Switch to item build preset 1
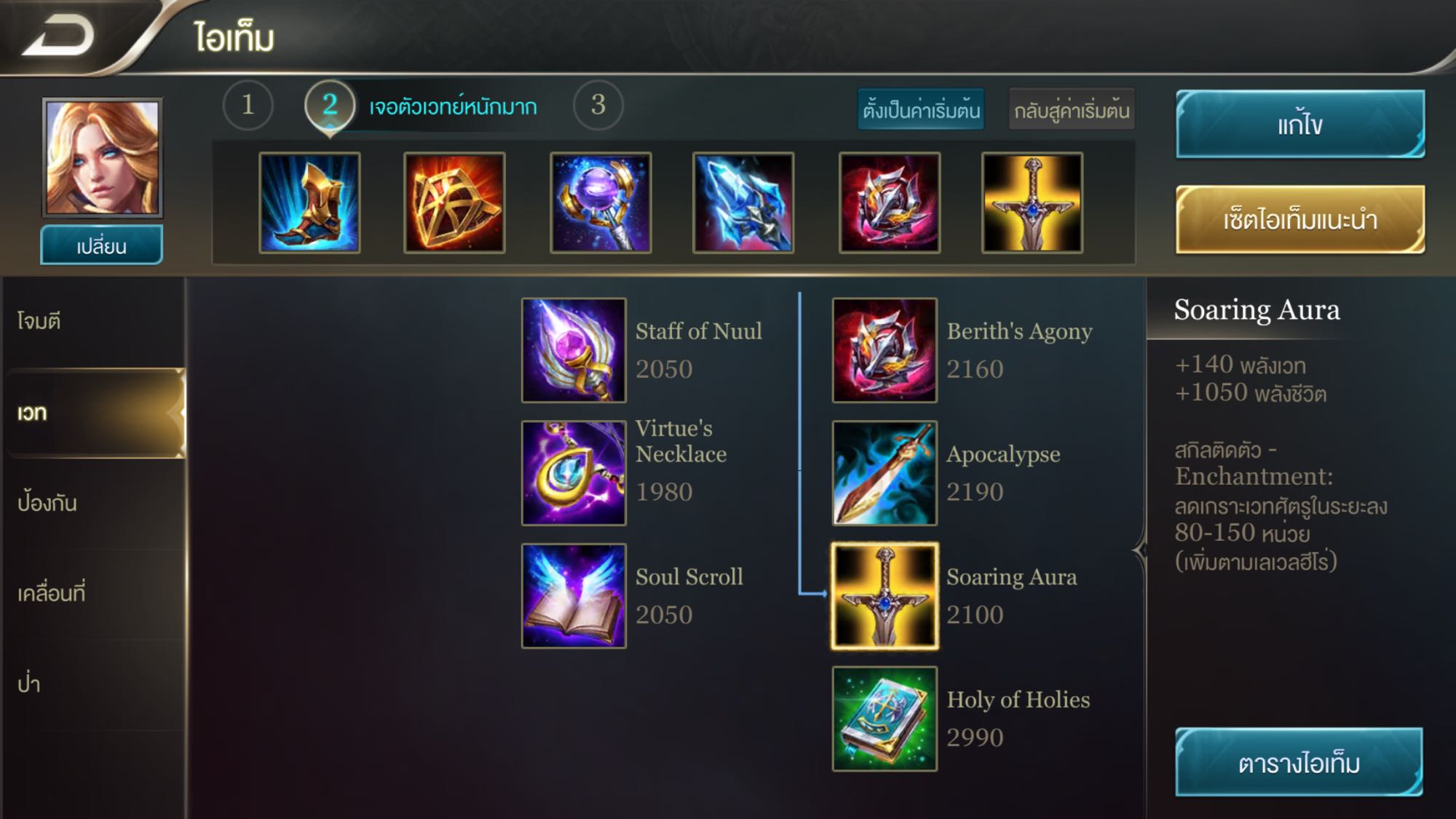Screen dimensions: 1456x819 (x=248, y=106)
